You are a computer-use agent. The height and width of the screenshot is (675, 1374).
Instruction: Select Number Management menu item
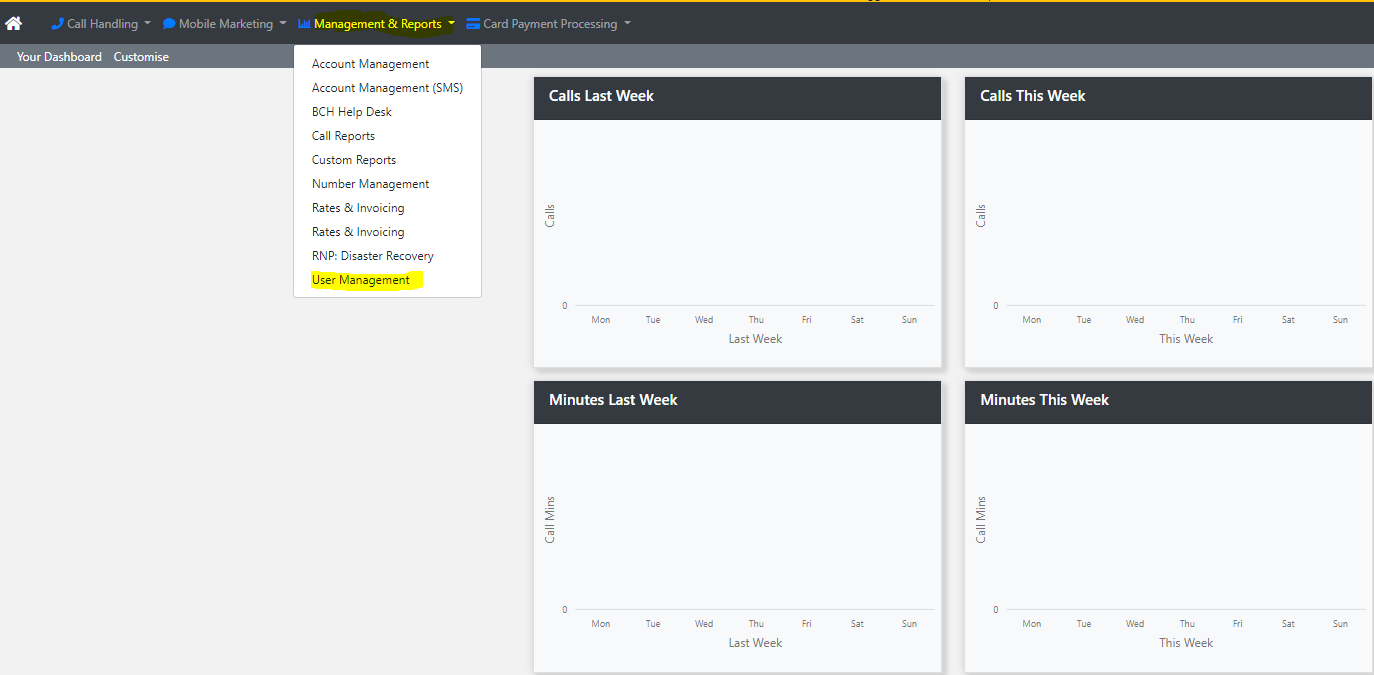[370, 184]
